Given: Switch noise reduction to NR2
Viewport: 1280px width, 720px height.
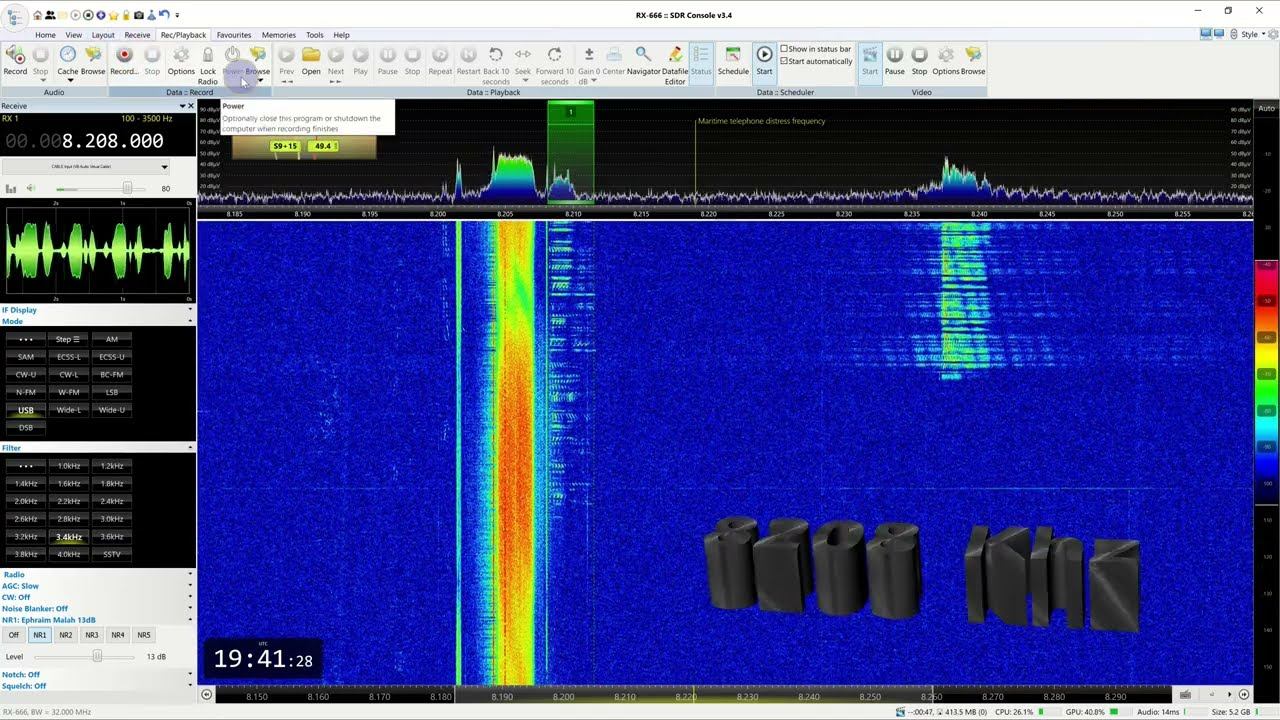Looking at the screenshot, I should 66,635.
